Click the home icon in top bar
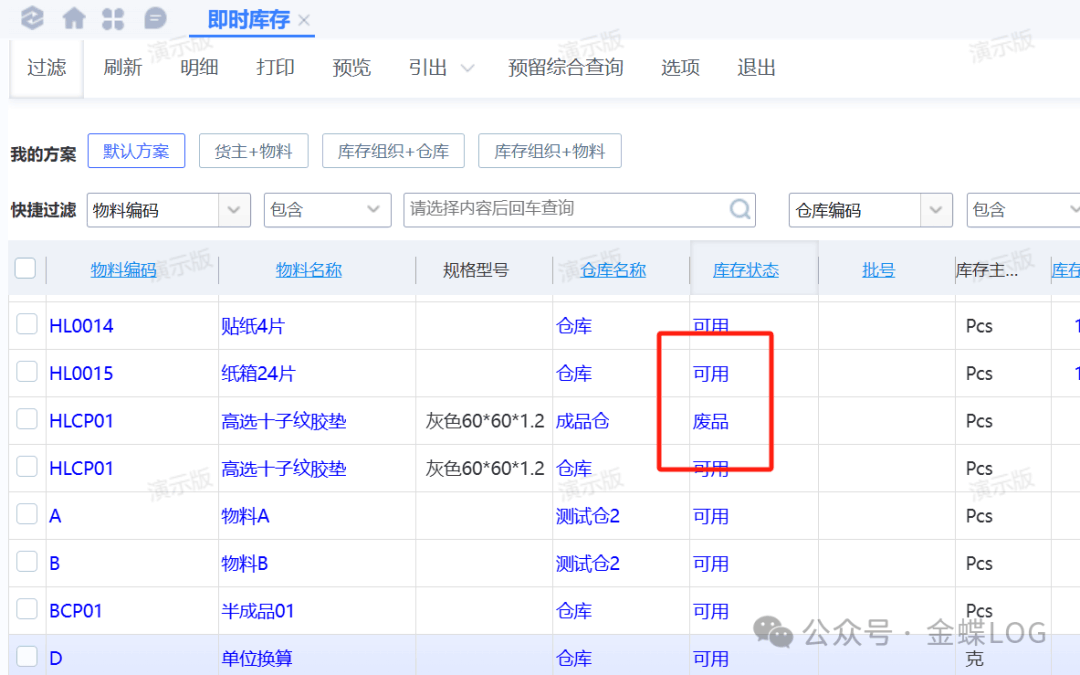1080x675 pixels. pyautogui.click(x=73, y=18)
